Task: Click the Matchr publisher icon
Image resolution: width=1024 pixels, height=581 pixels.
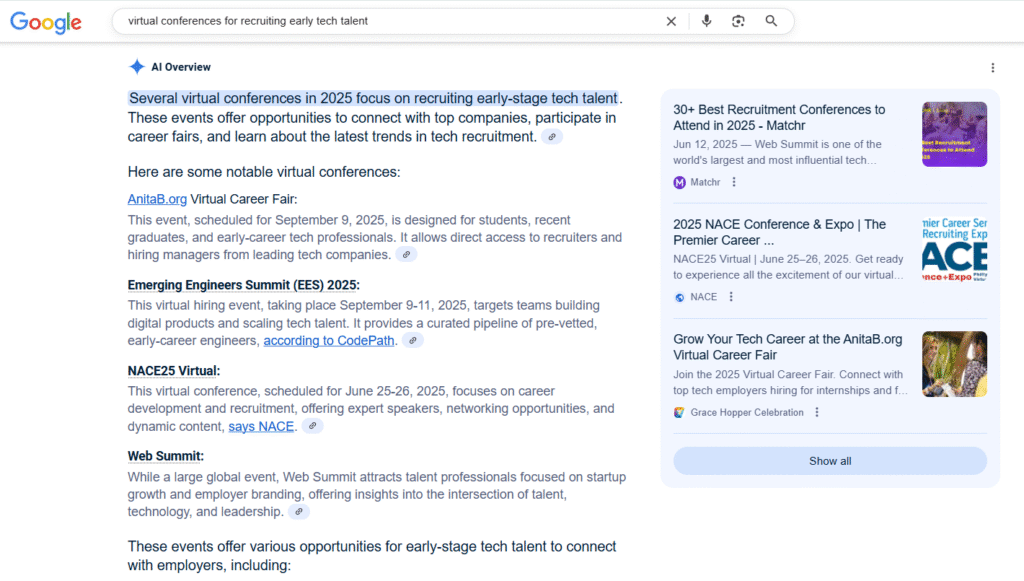Action: [680, 181]
